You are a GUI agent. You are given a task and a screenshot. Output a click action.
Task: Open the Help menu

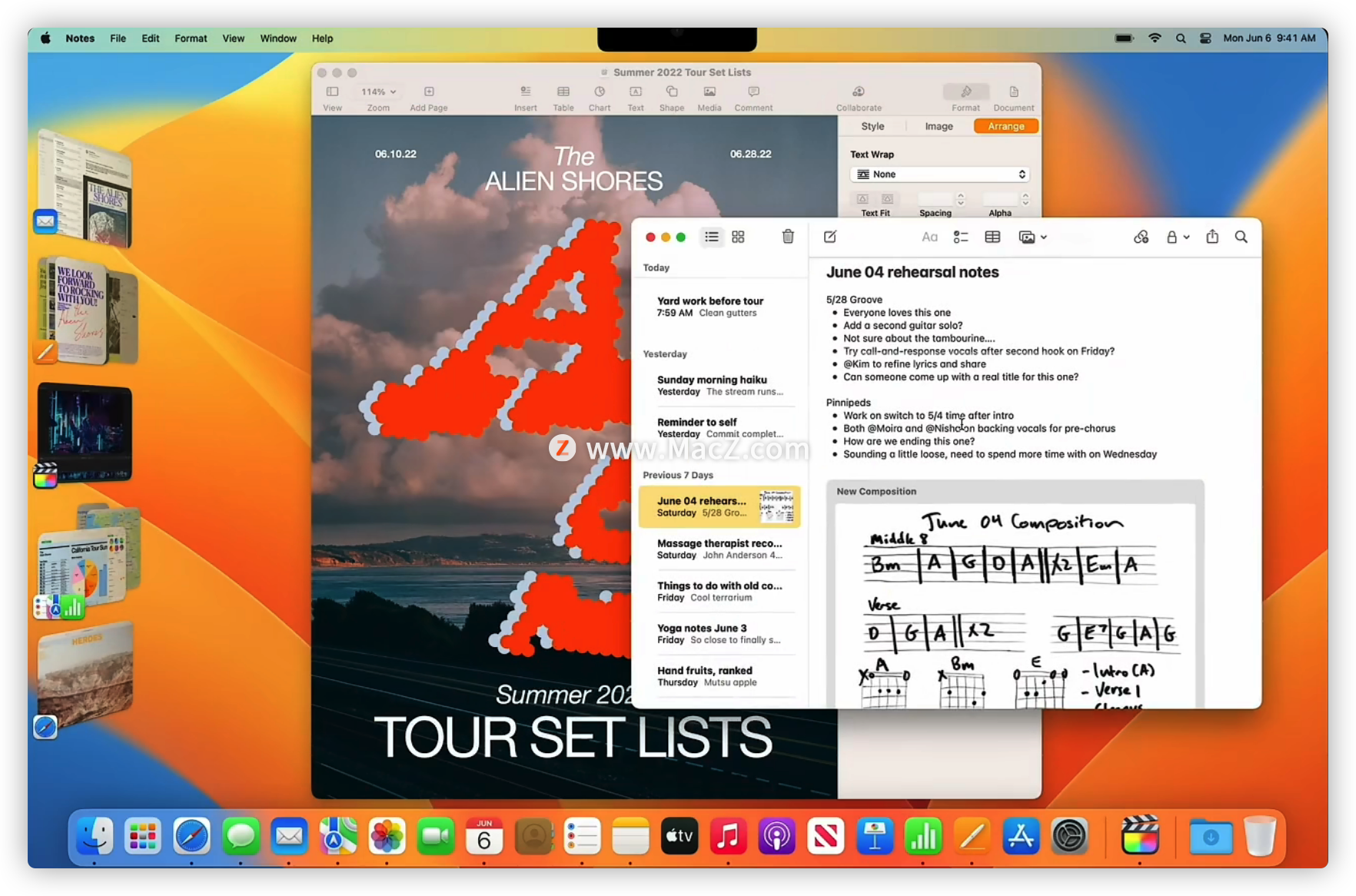[x=322, y=38]
